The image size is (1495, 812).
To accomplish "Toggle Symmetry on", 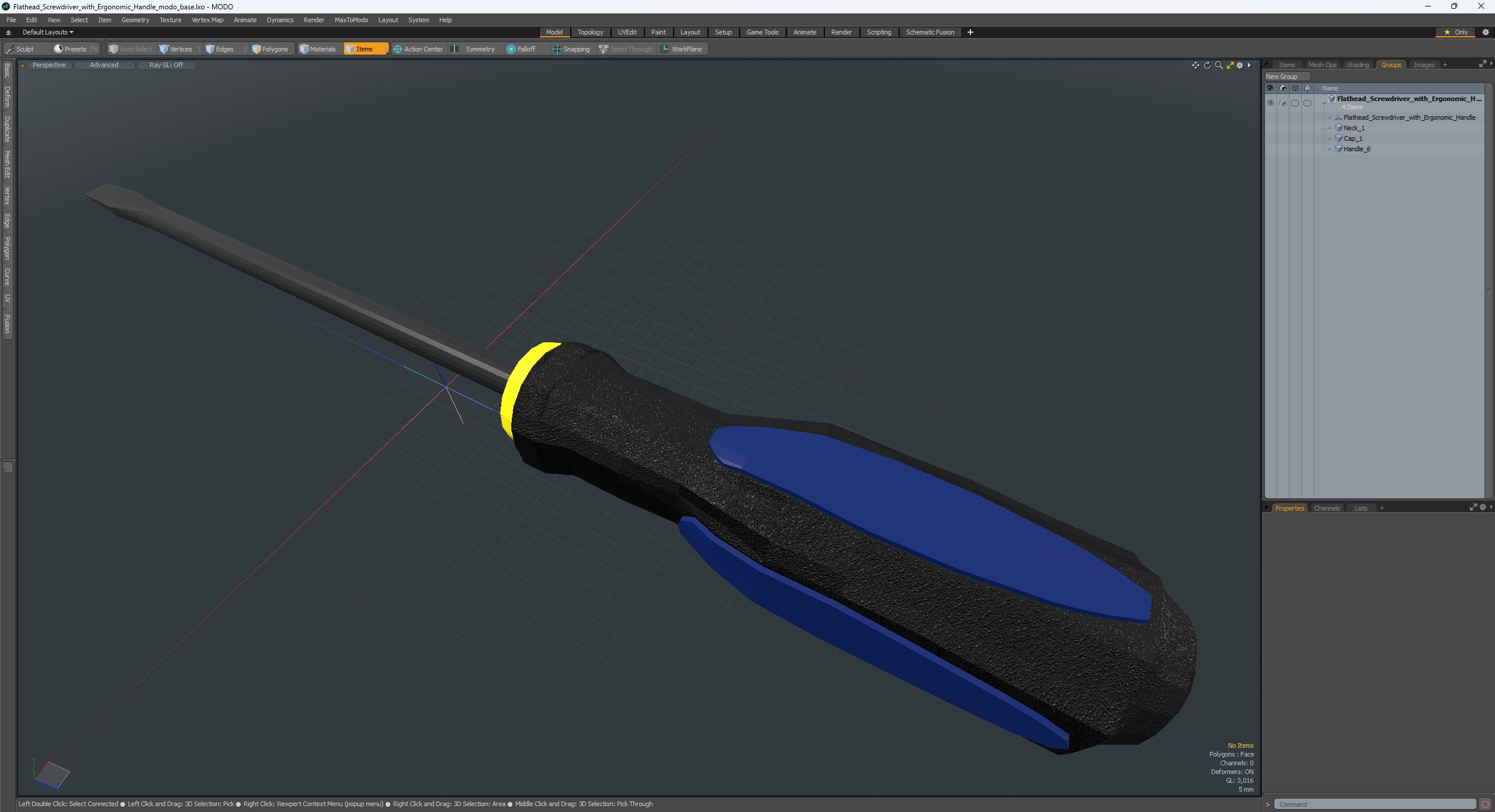I will [x=474, y=49].
